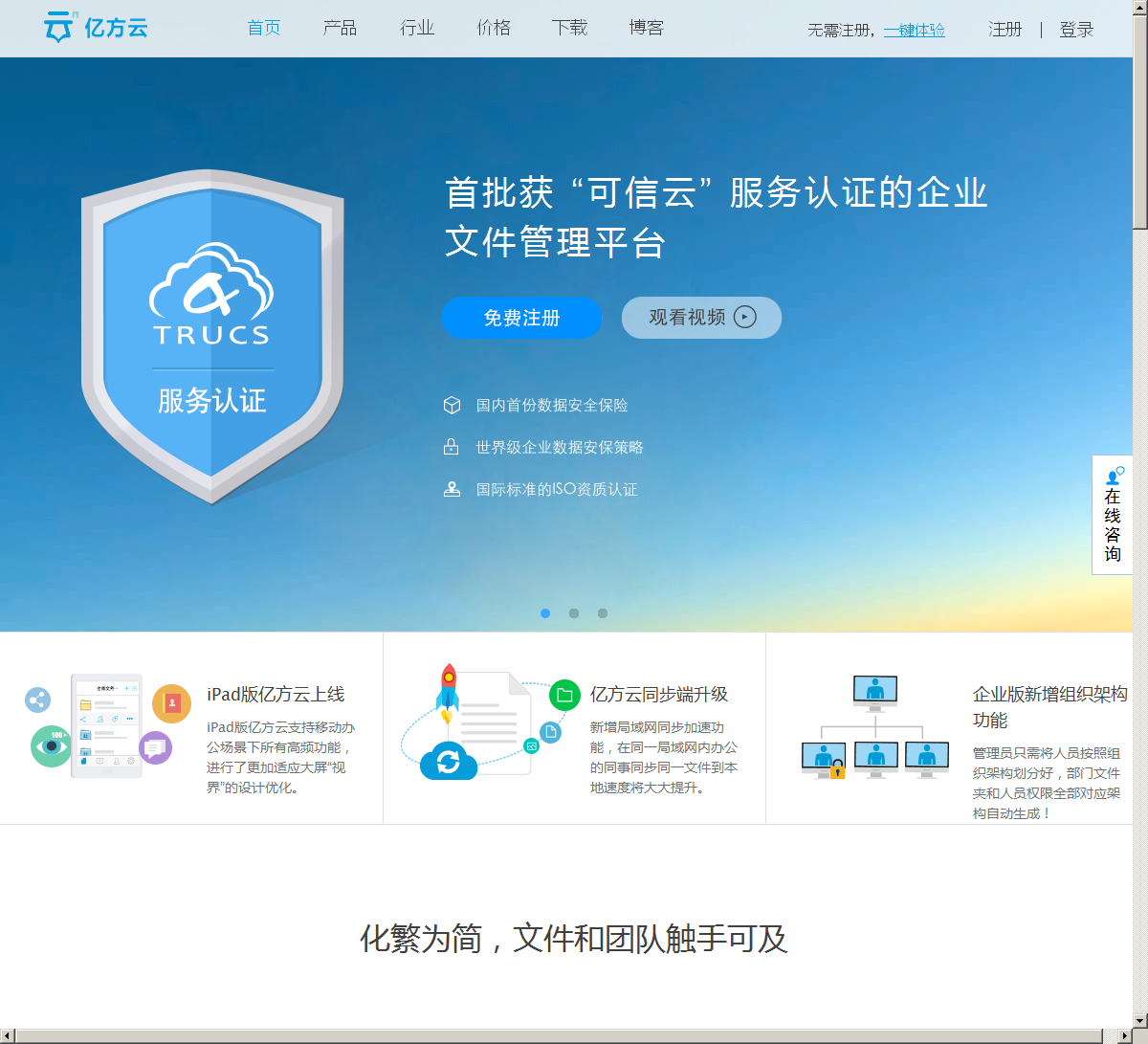1148x1044 pixels.
Task: Open the 产品 menu item
Action: point(341,28)
